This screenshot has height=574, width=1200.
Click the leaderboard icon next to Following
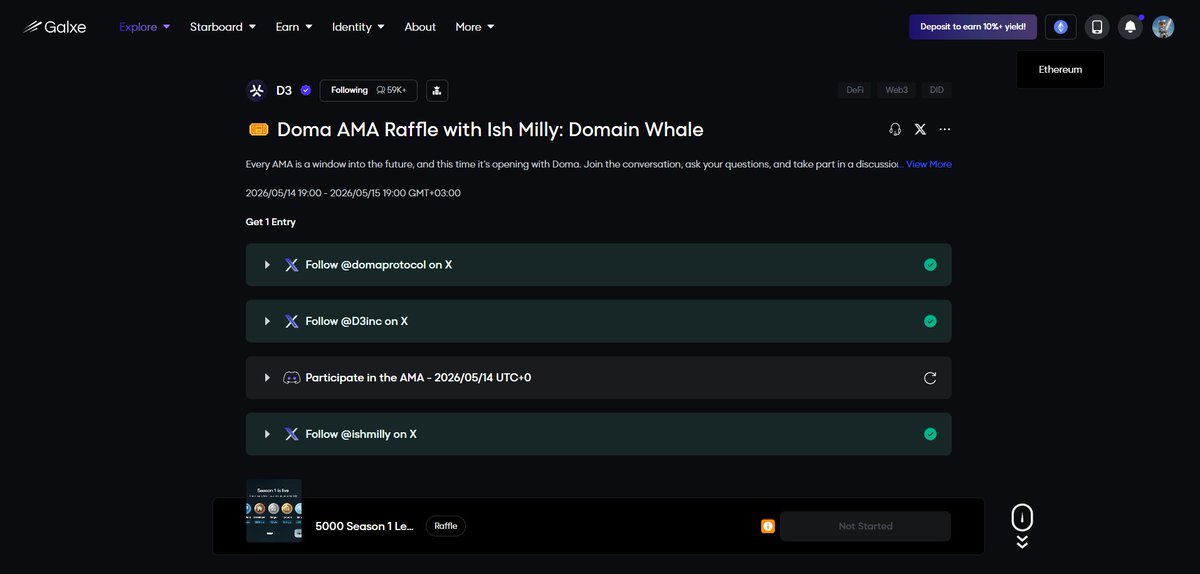point(437,90)
